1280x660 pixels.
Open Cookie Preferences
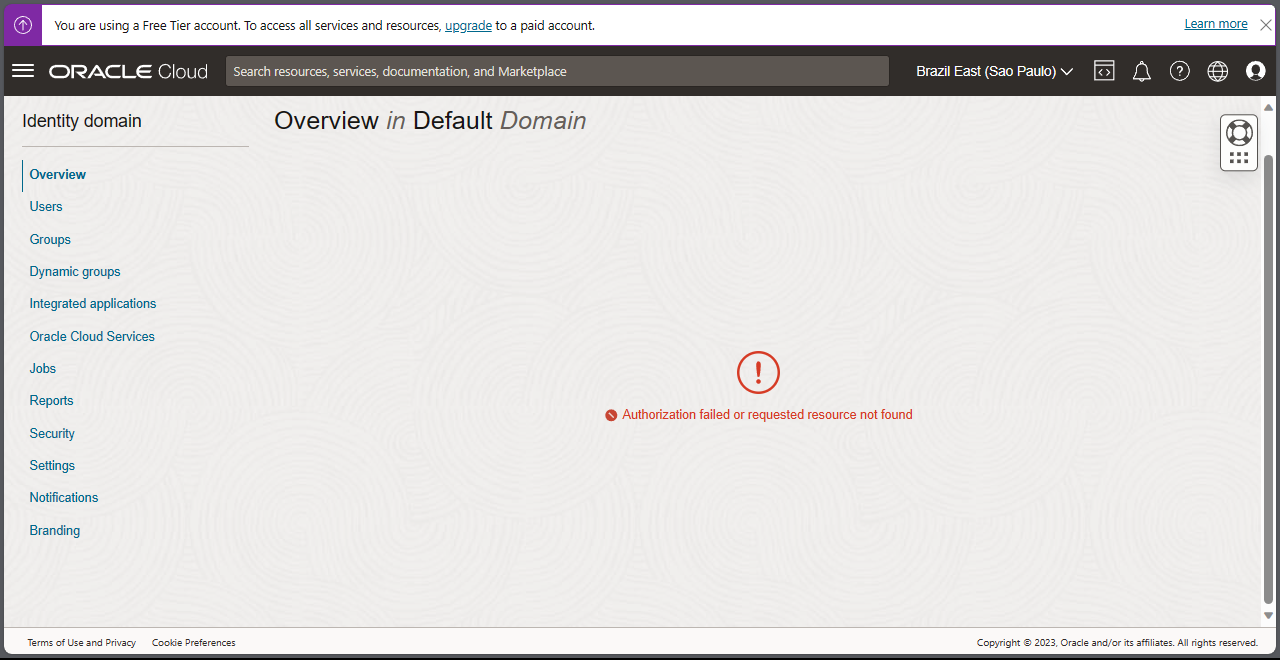click(x=193, y=642)
